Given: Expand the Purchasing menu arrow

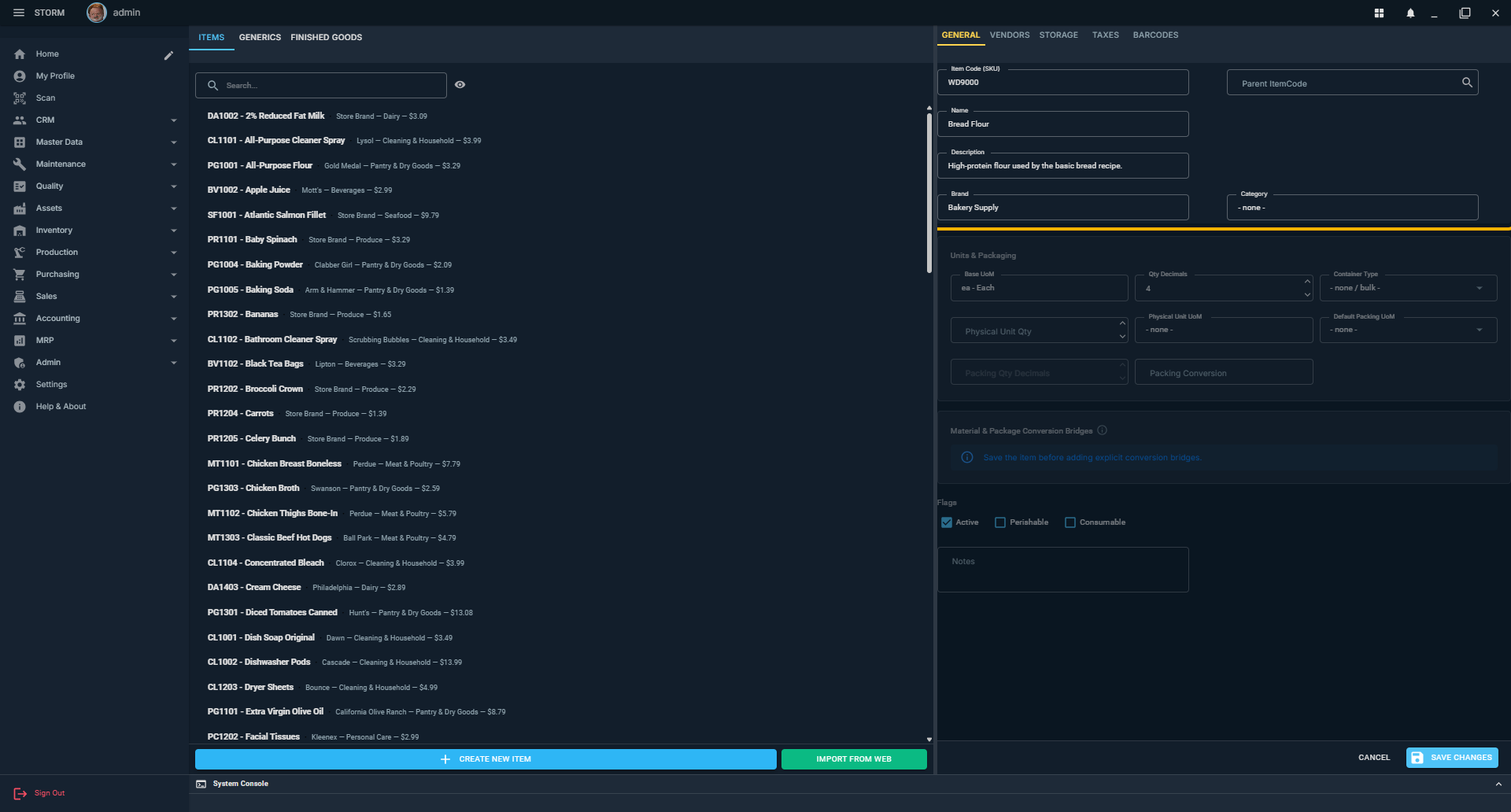Looking at the screenshot, I should pos(174,275).
